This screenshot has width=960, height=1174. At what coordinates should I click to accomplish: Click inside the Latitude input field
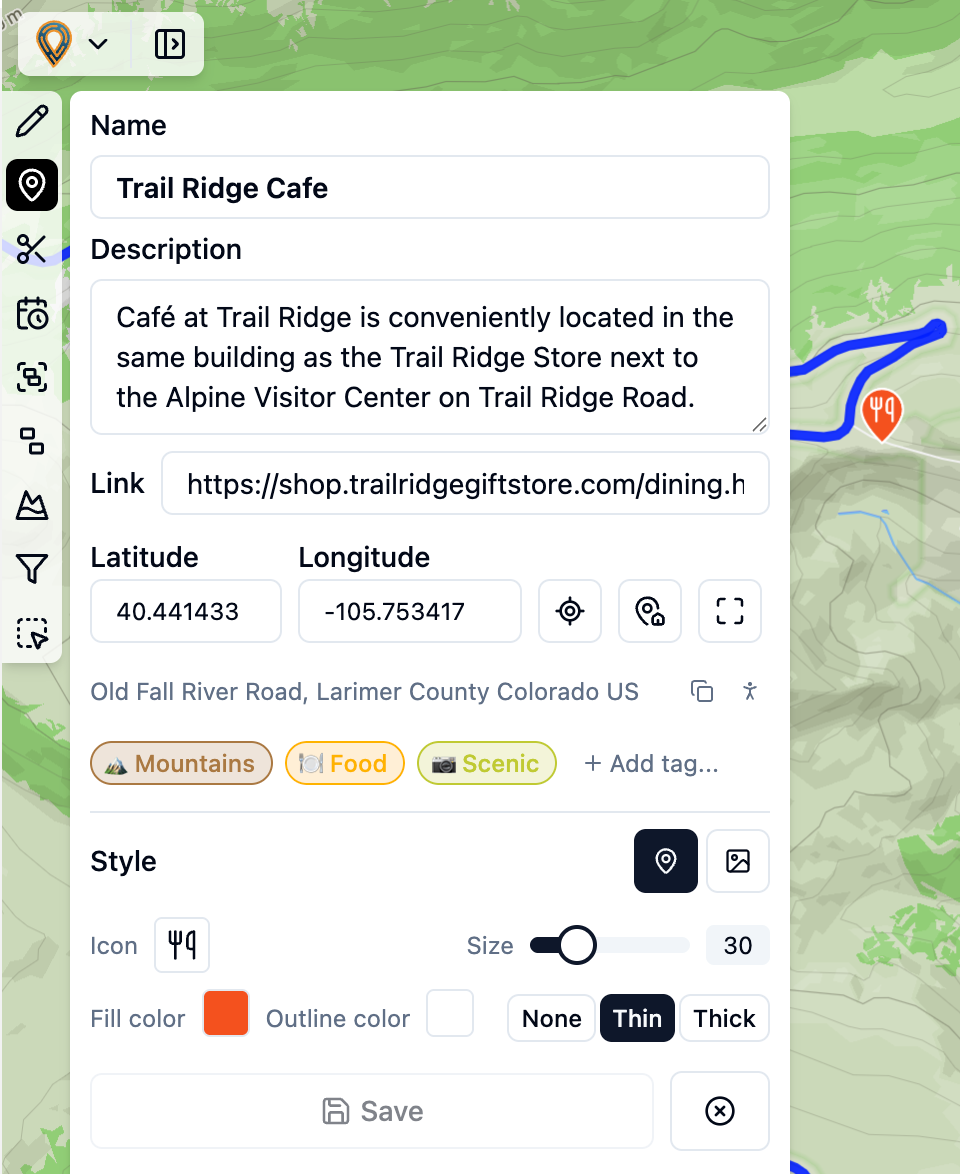185,611
